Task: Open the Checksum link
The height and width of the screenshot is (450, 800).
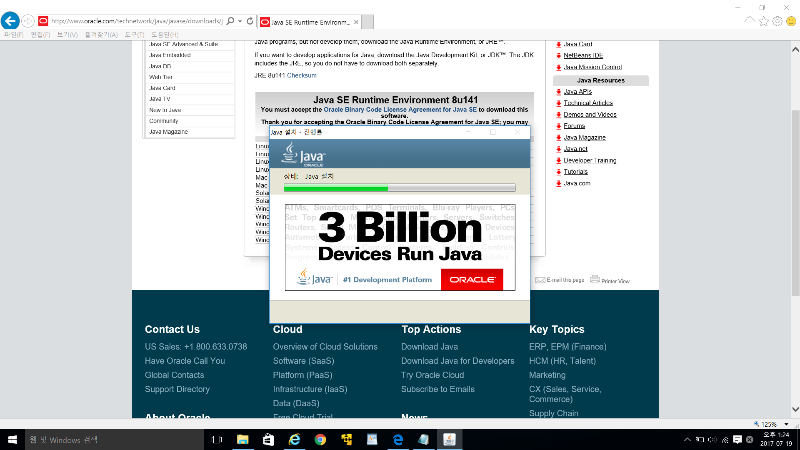Action: point(302,75)
